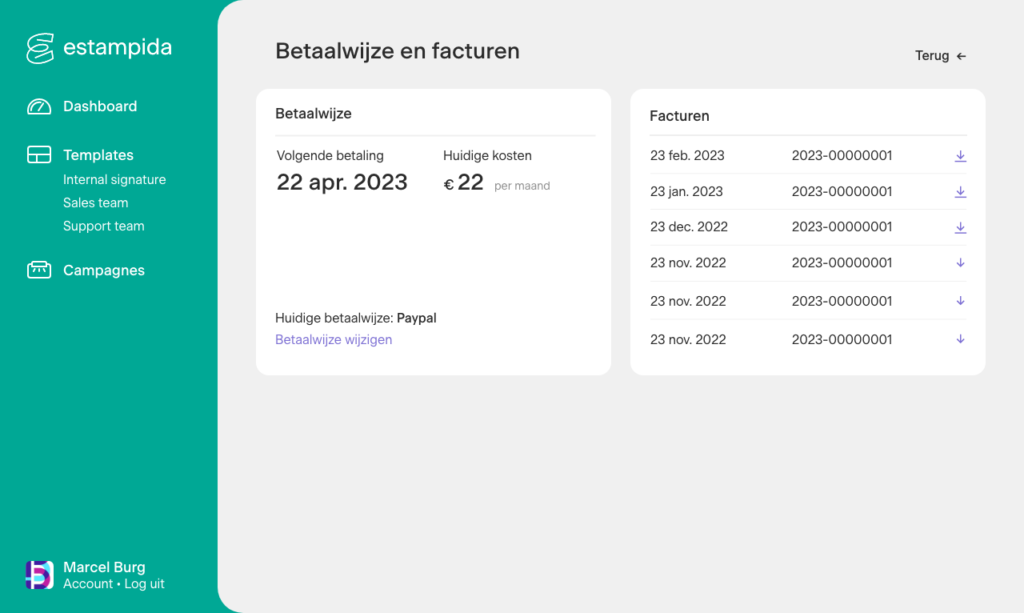The height and width of the screenshot is (613, 1024).
Task: Open the Account link
Action: point(88,584)
